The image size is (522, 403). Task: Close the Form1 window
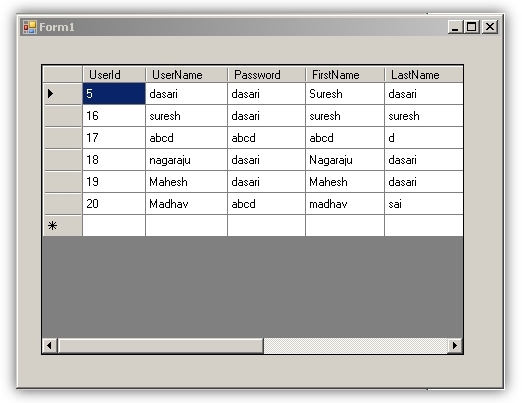pos(490,27)
